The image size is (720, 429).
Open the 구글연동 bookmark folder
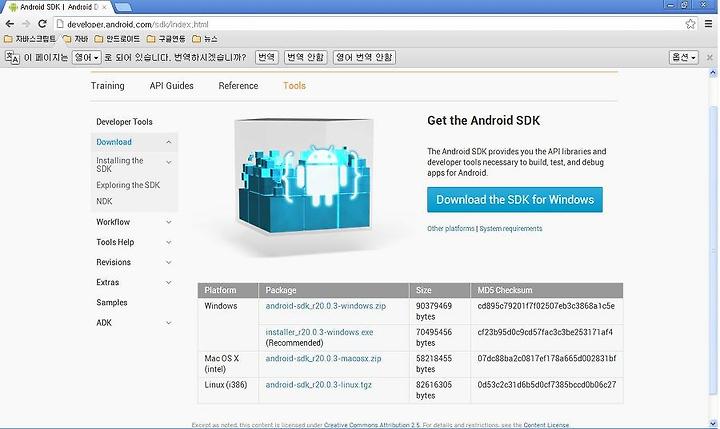pyautogui.click(x=166, y=39)
